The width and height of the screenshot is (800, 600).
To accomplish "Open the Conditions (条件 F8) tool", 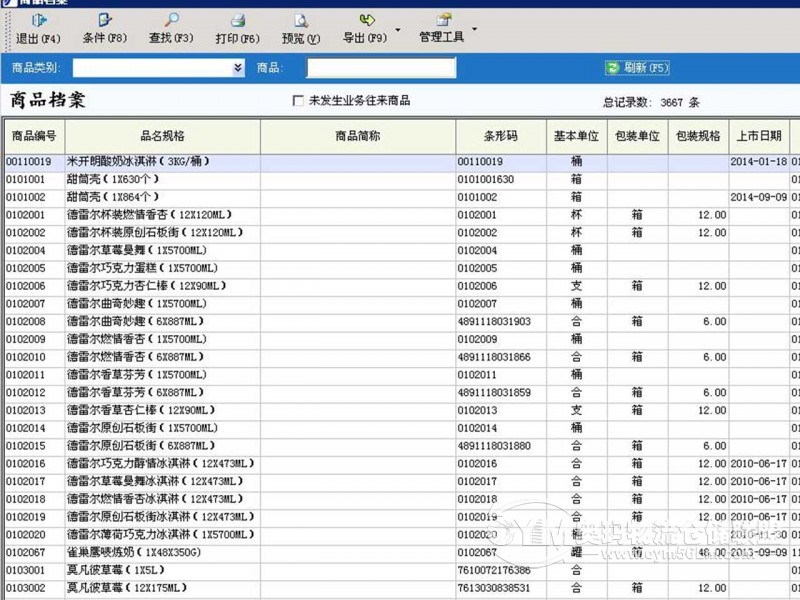I will tap(105, 28).
